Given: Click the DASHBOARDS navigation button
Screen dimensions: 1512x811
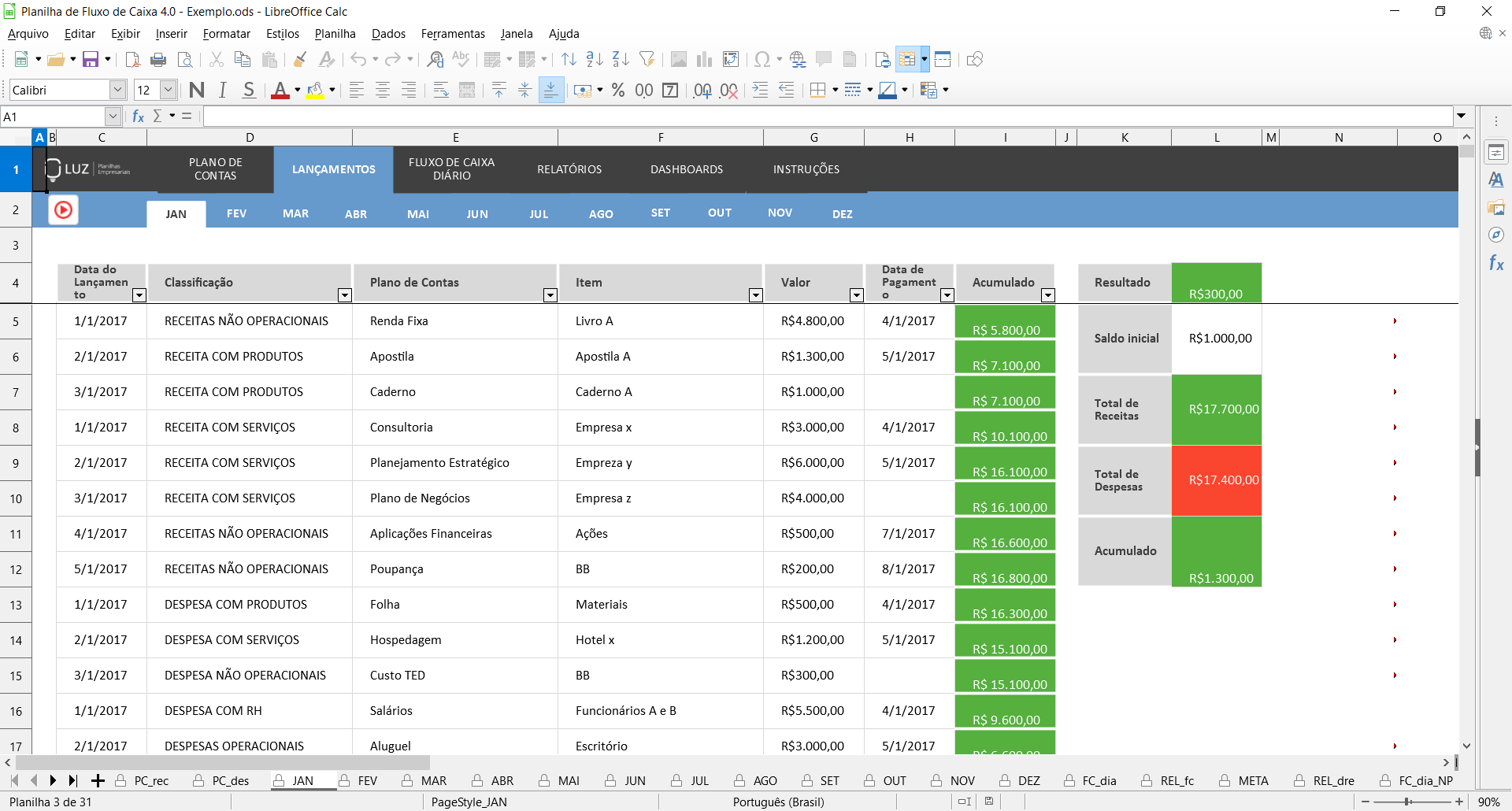Looking at the screenshot, I should point(686,169).
